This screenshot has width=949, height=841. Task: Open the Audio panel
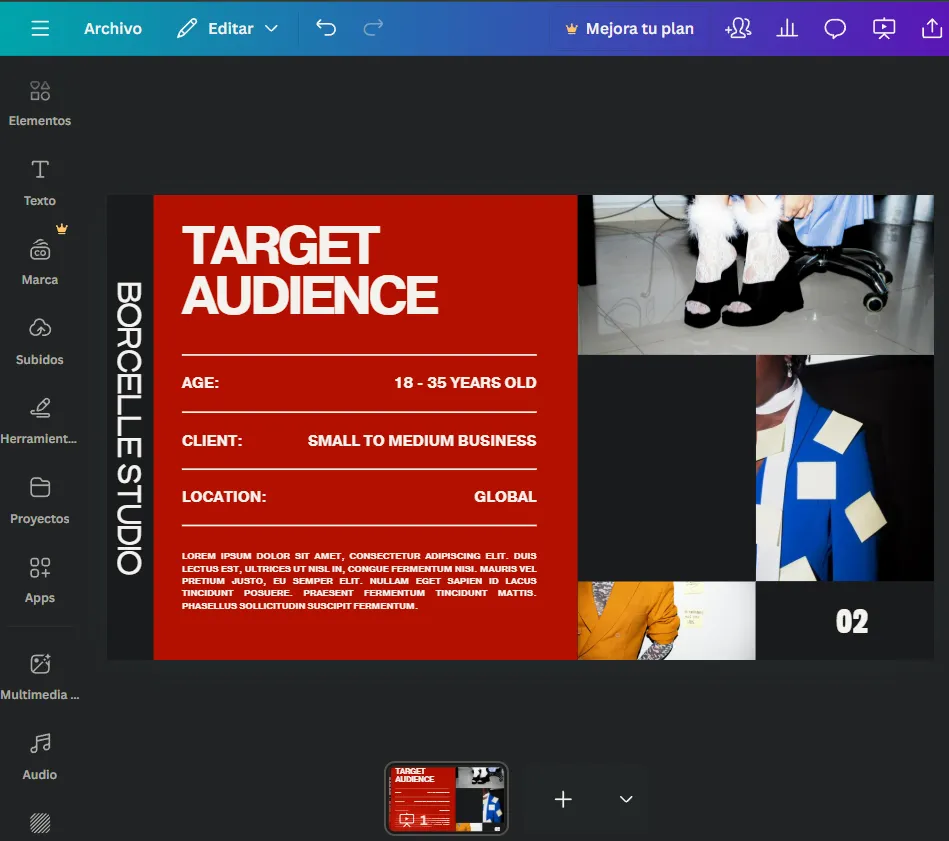[x=39, y=756]
